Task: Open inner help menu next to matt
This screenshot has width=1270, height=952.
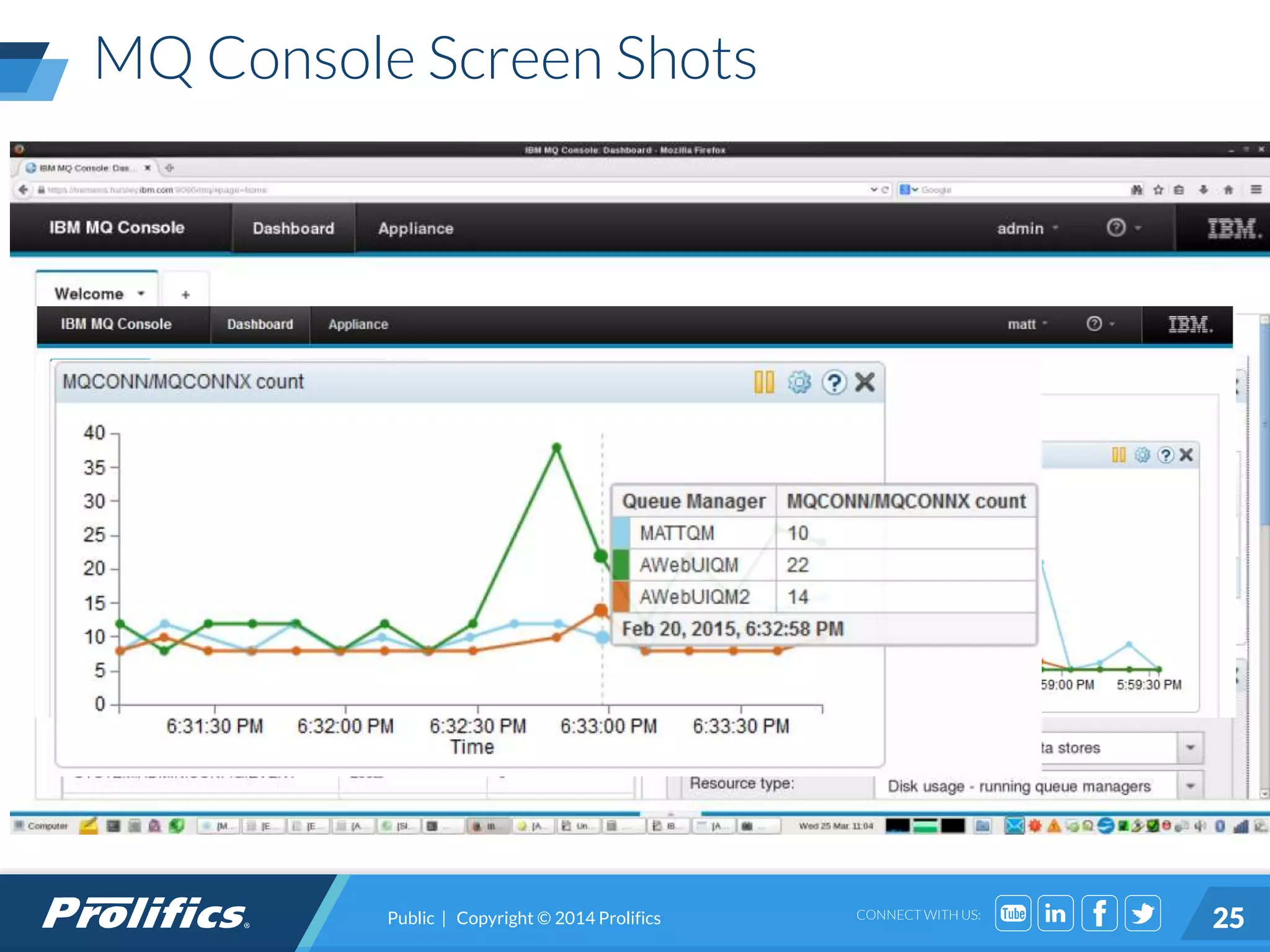Action: pyautogui.click(x=1101, y=324)
